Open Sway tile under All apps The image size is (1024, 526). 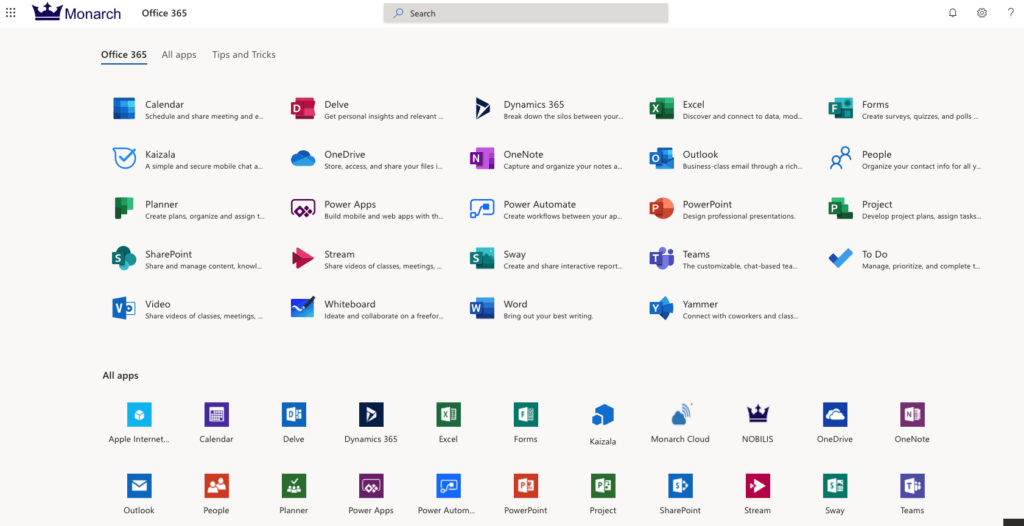pos(835,494)
